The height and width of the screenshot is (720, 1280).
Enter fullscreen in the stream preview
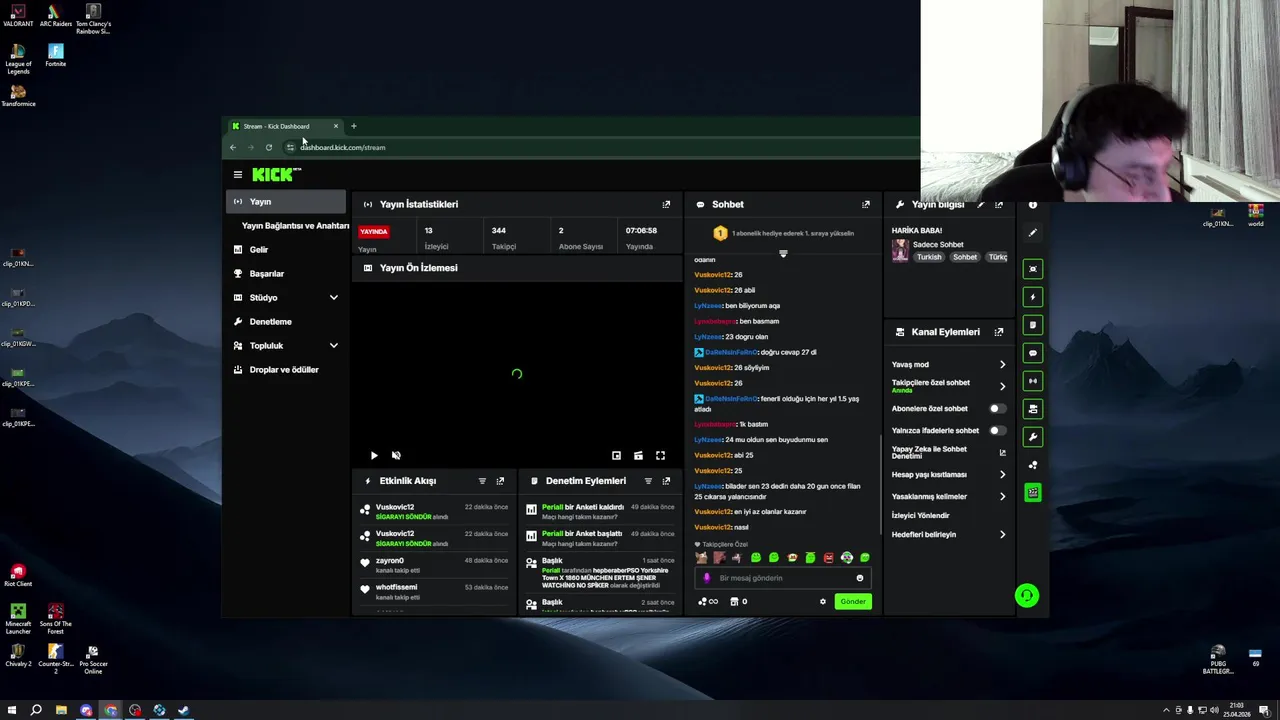click(660, 456)
